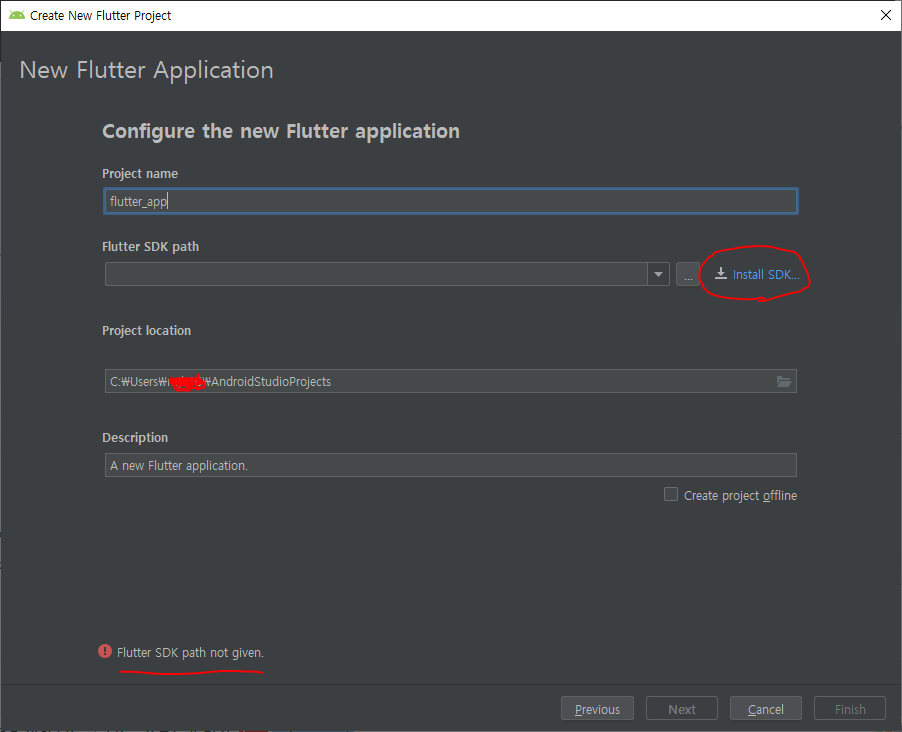
Task: Click the 'Project location' label
Action: 147,331
